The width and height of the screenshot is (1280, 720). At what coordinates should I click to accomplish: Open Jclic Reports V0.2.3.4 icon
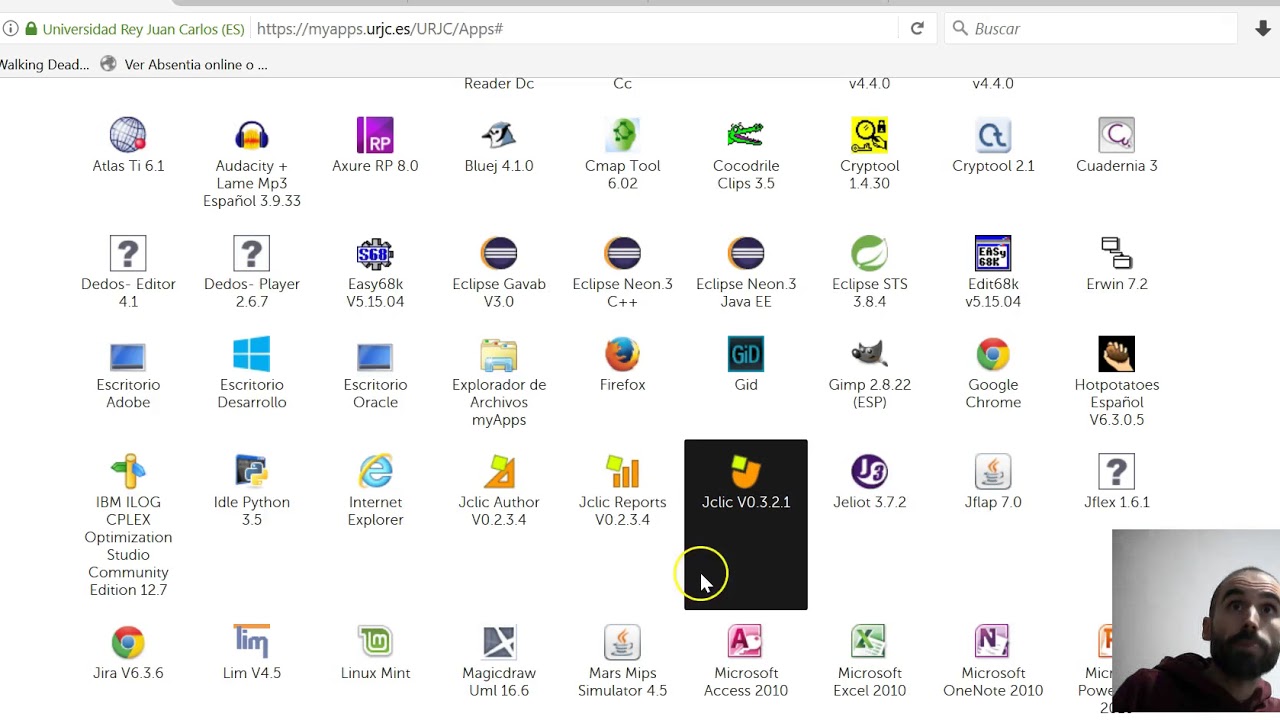[x=622, y=472]
